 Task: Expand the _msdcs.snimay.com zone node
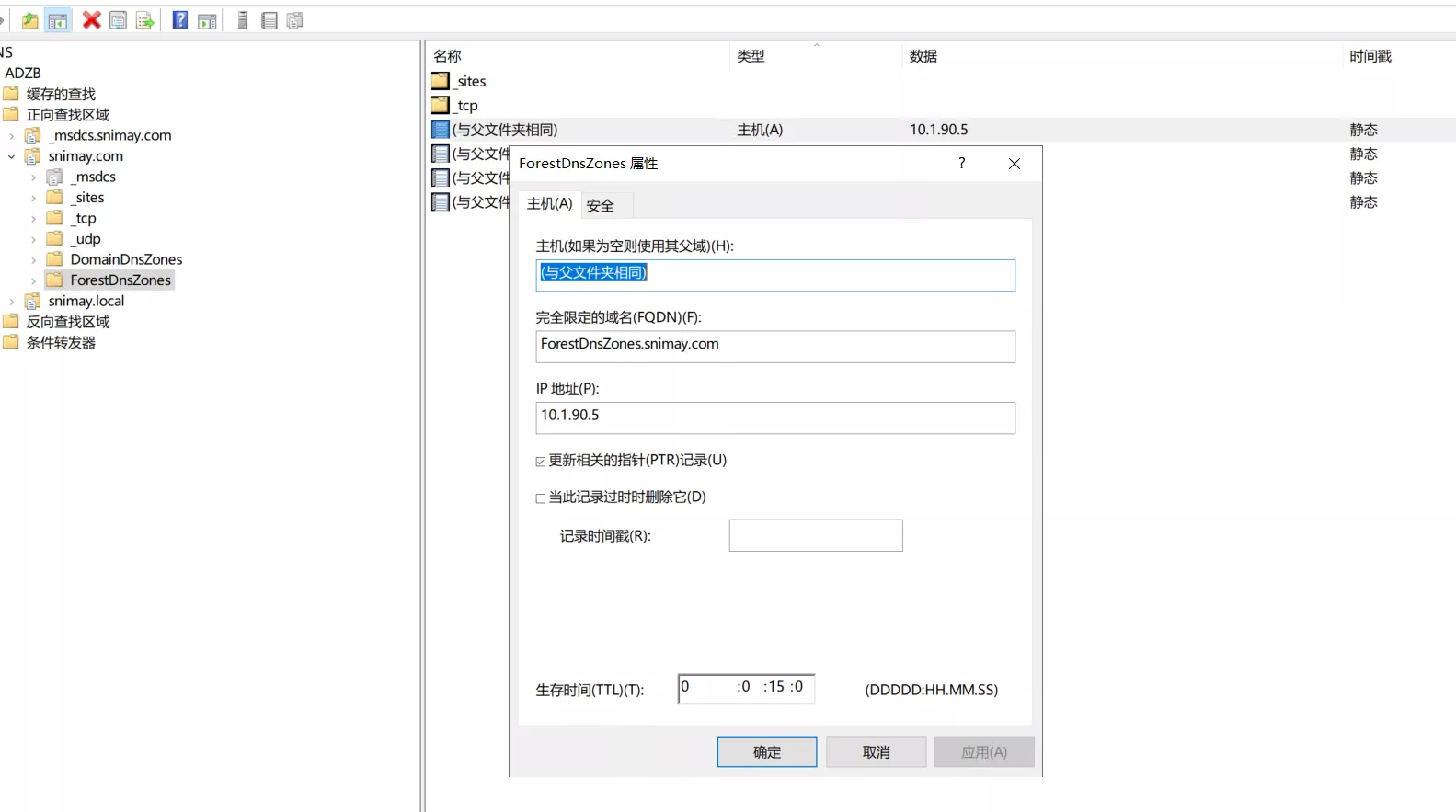coord(12,136)
